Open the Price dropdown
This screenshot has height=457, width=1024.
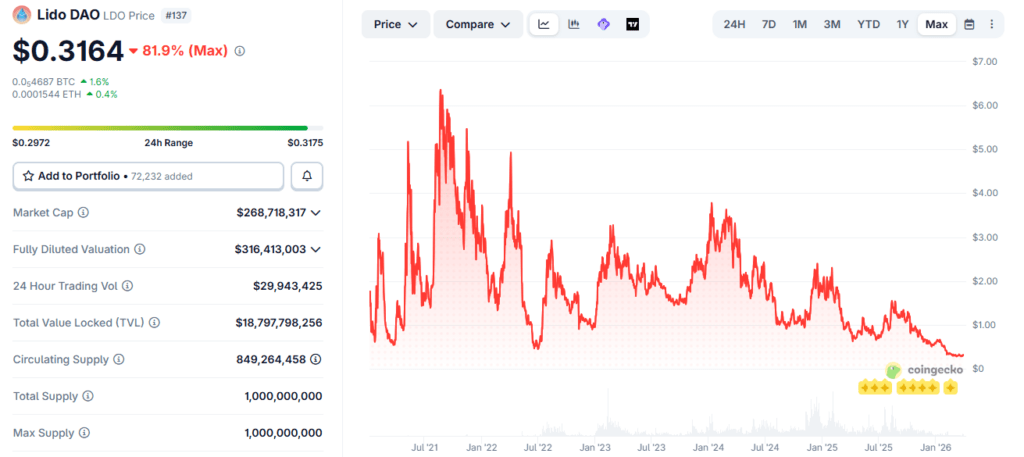396,24
